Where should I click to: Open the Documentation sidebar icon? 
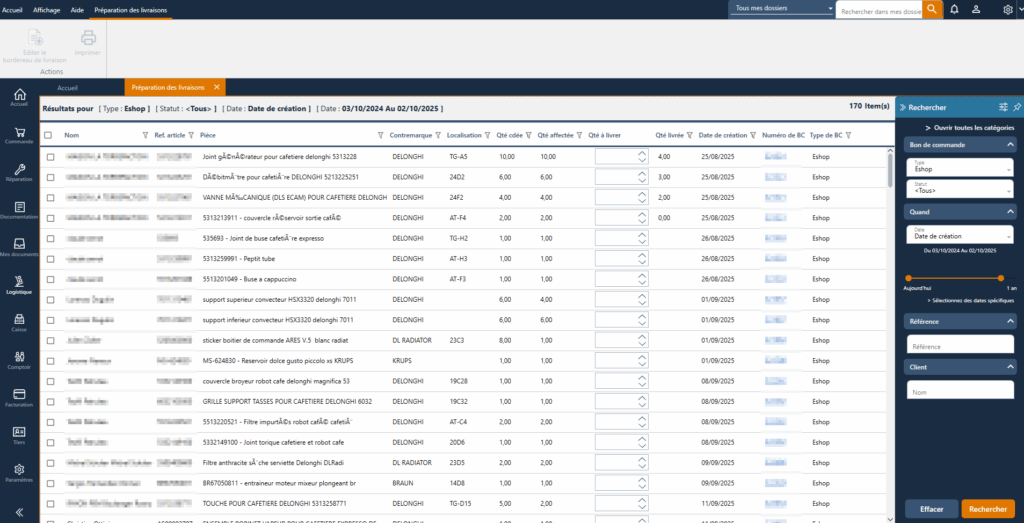pyautogui.click(x=19, y=209)
